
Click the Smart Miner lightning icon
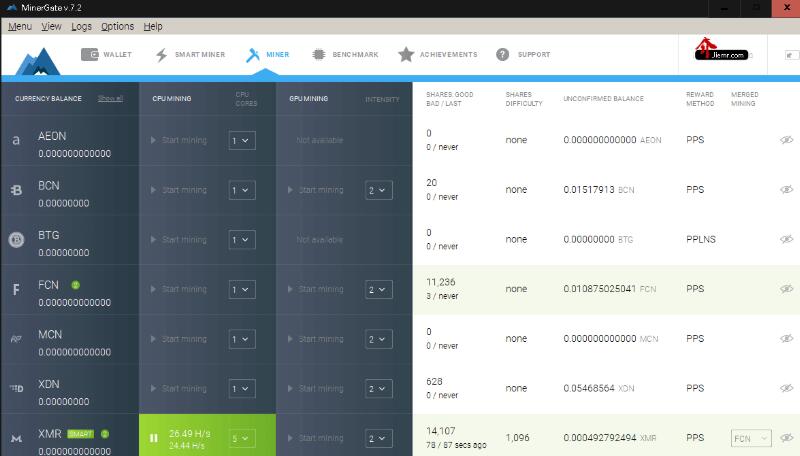click(x=161, y=55)
